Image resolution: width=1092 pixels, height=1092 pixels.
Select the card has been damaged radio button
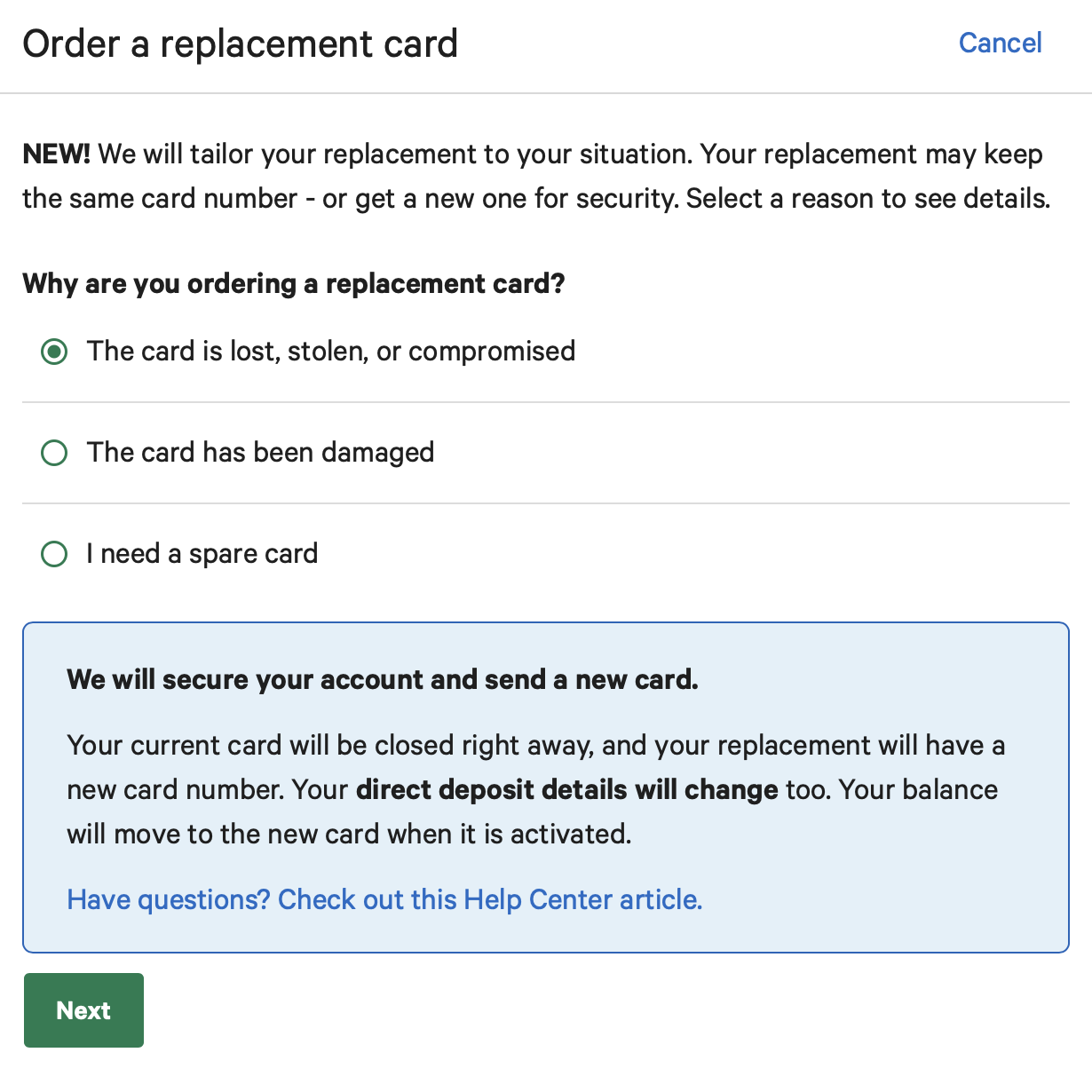pyautogui.click(x=54, y=453)
